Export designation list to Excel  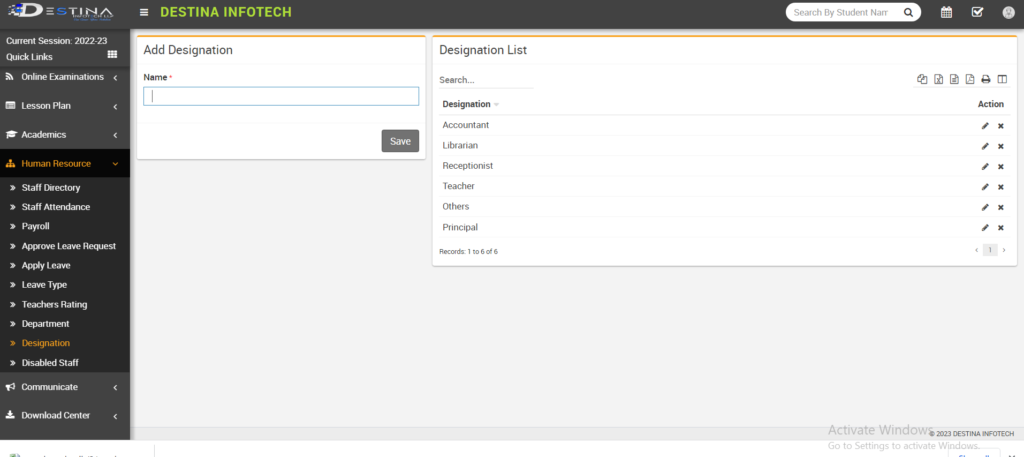938,80
